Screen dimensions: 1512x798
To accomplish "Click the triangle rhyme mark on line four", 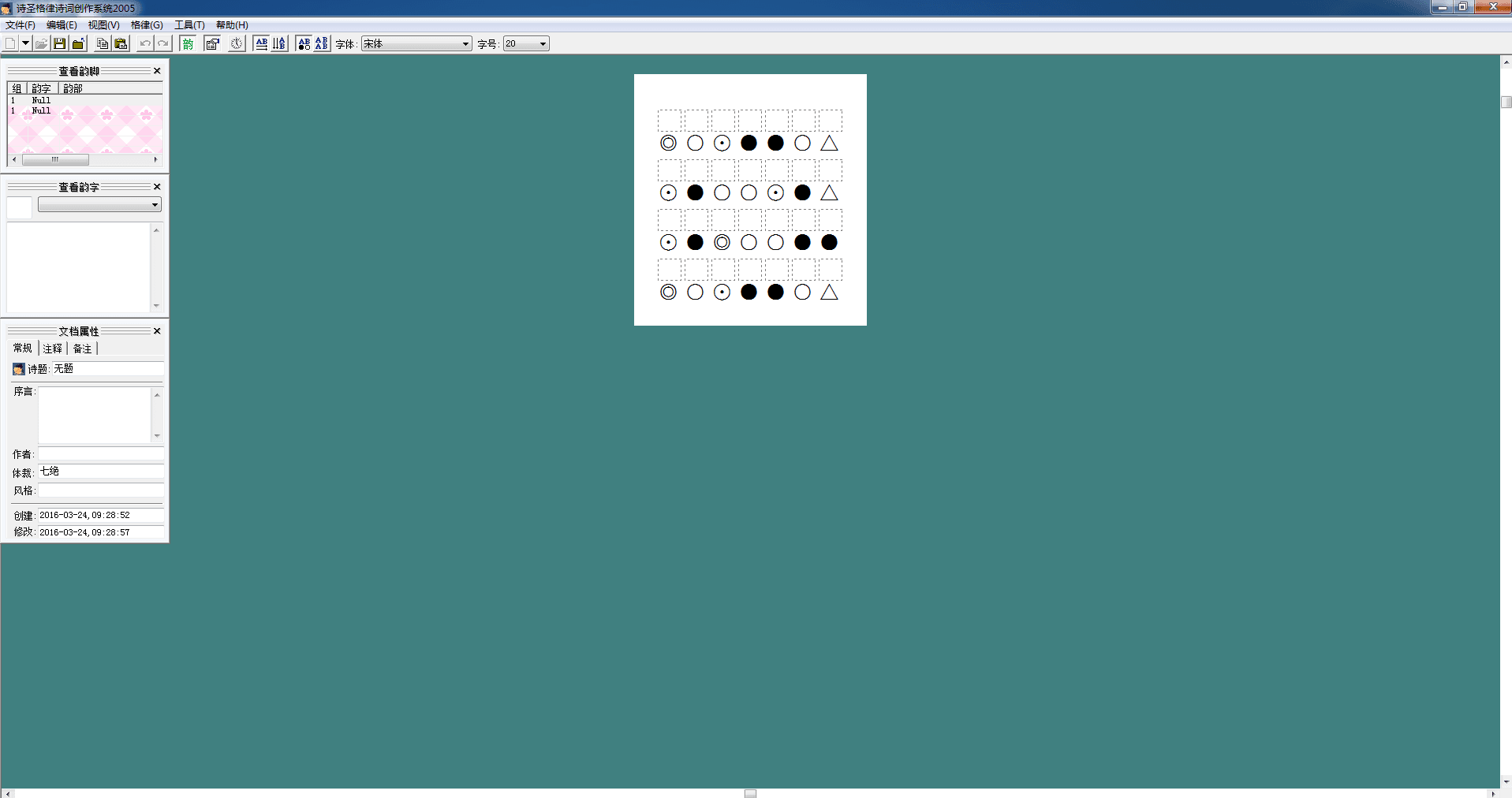I will pyautogui.click(x=829, y=292).
